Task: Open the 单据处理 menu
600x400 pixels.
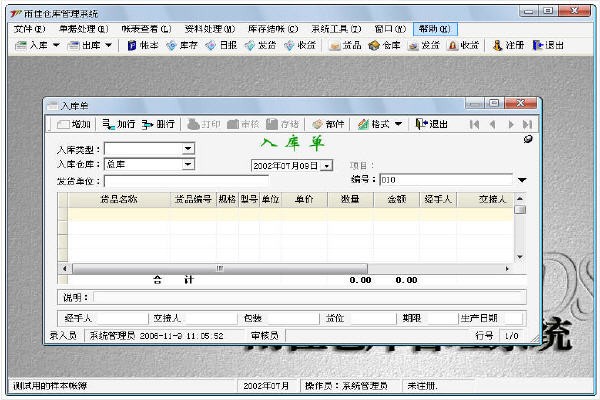Action: coord(84,29)
